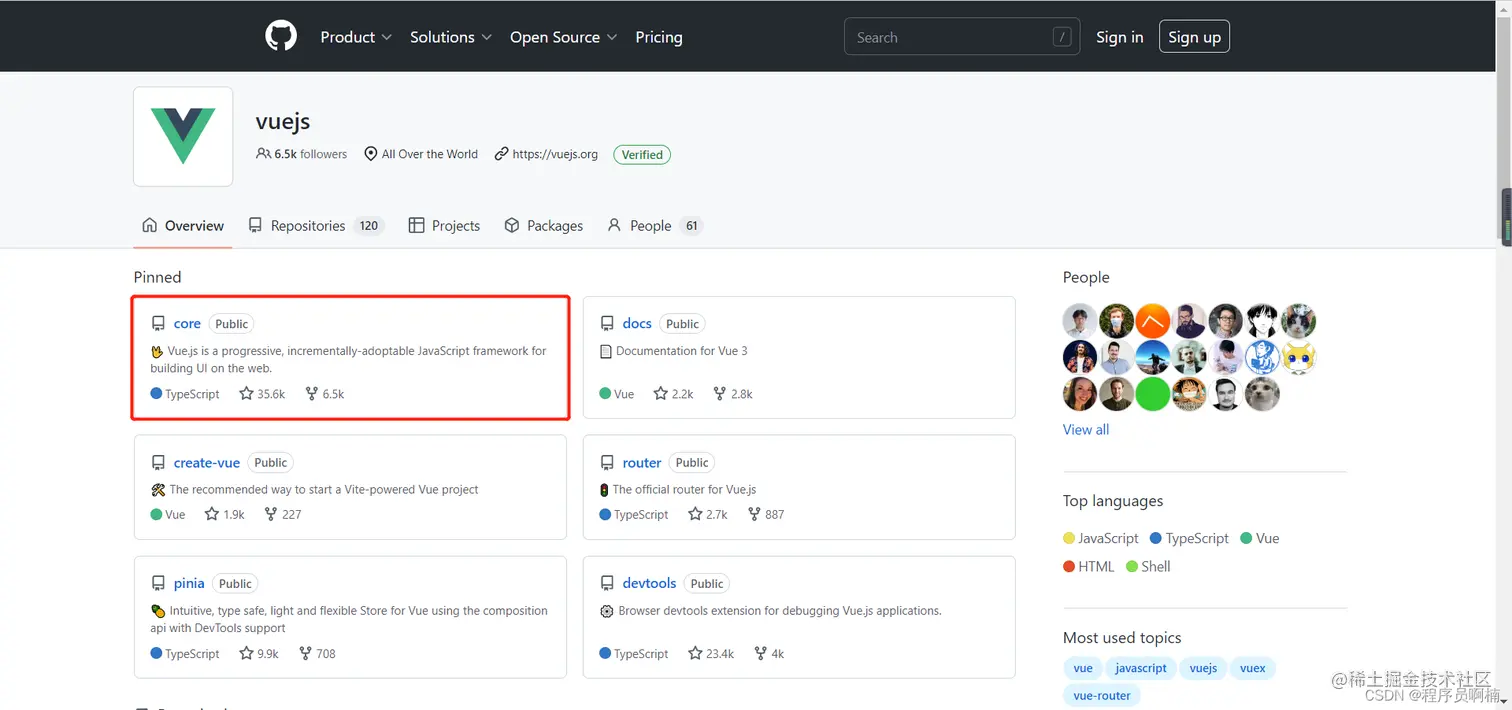Open the create-vue repository link
This screenshot has width=1512, height=710.
[207, 463]
